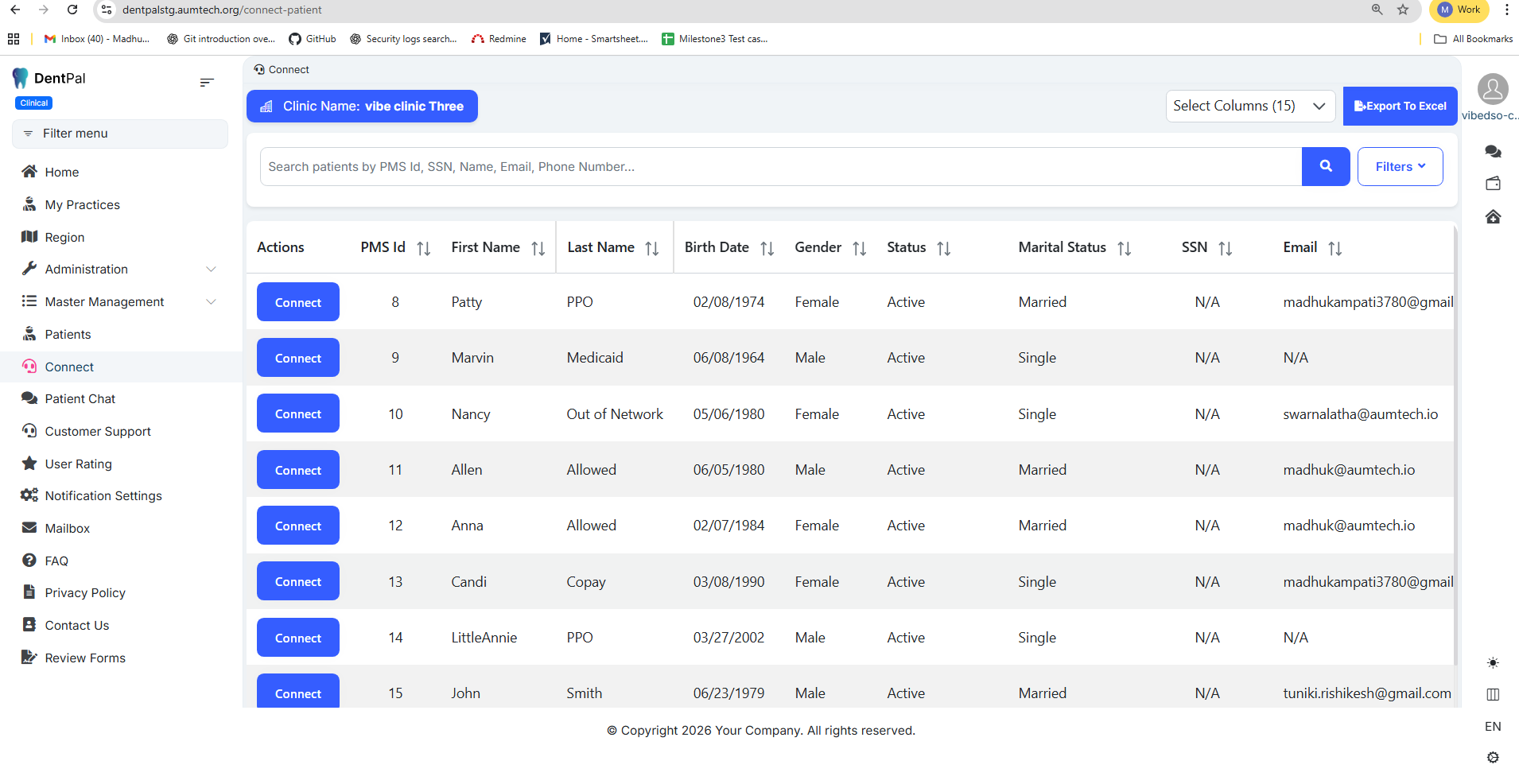Screen dimensions: 1519x784
Task: Click the magnifier search button
Action: point(1325,166)
